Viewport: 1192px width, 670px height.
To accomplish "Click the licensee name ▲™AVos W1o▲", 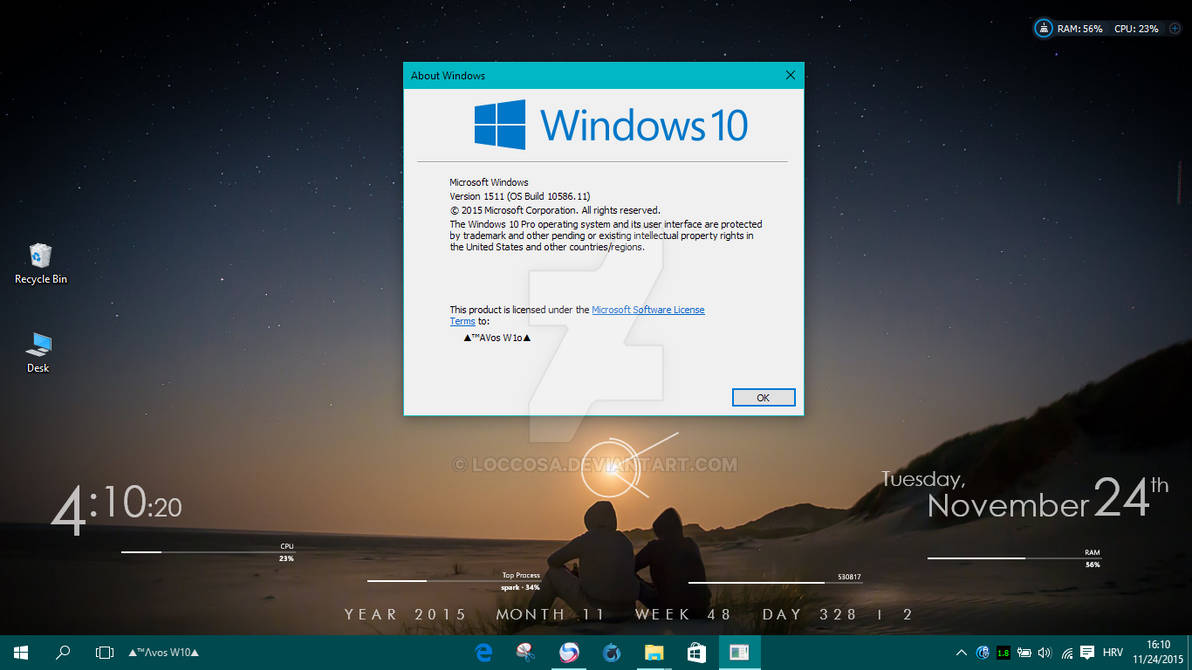I will tap(497, 338).
